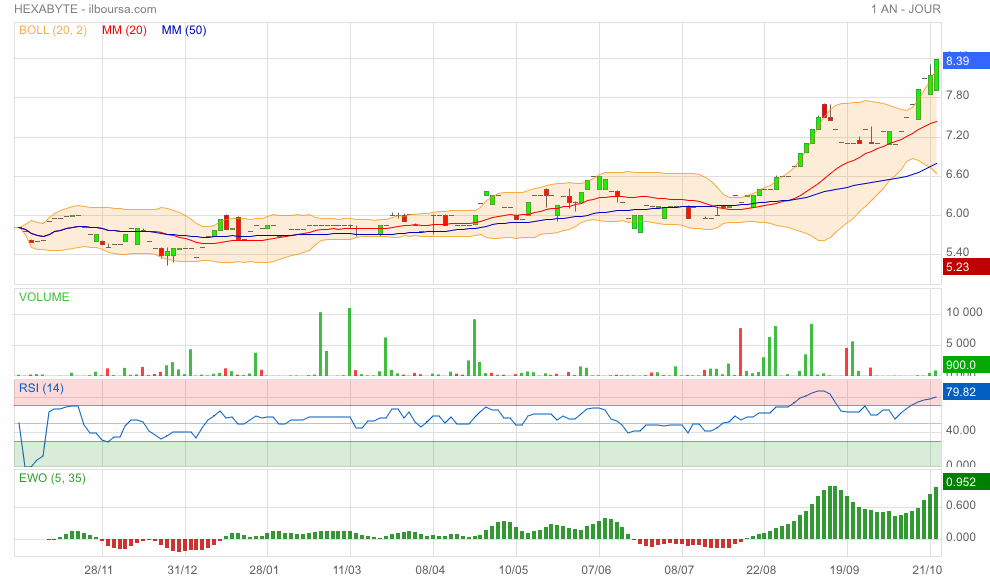Click the 08/04 date axis label

430,570
